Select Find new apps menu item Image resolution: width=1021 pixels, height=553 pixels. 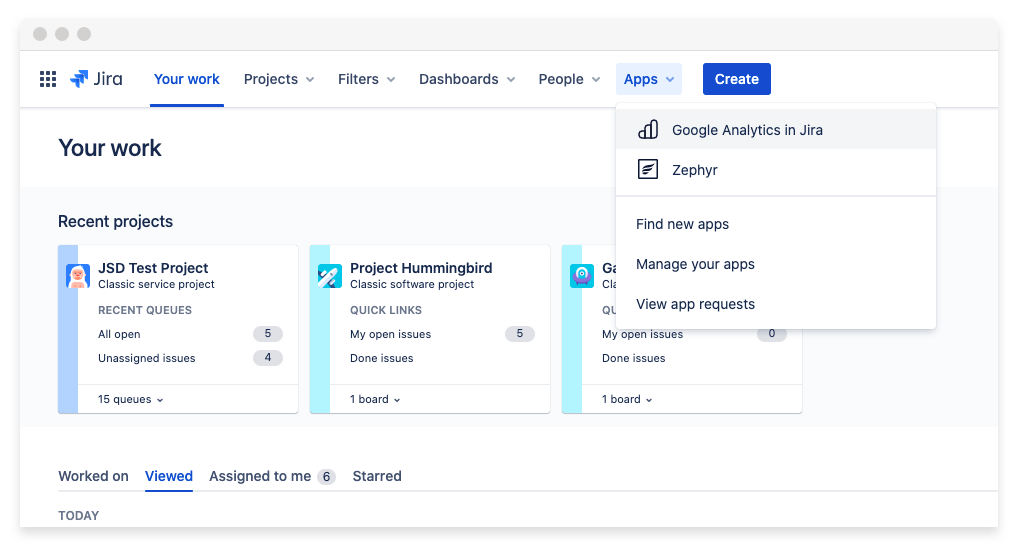[682, 224]
